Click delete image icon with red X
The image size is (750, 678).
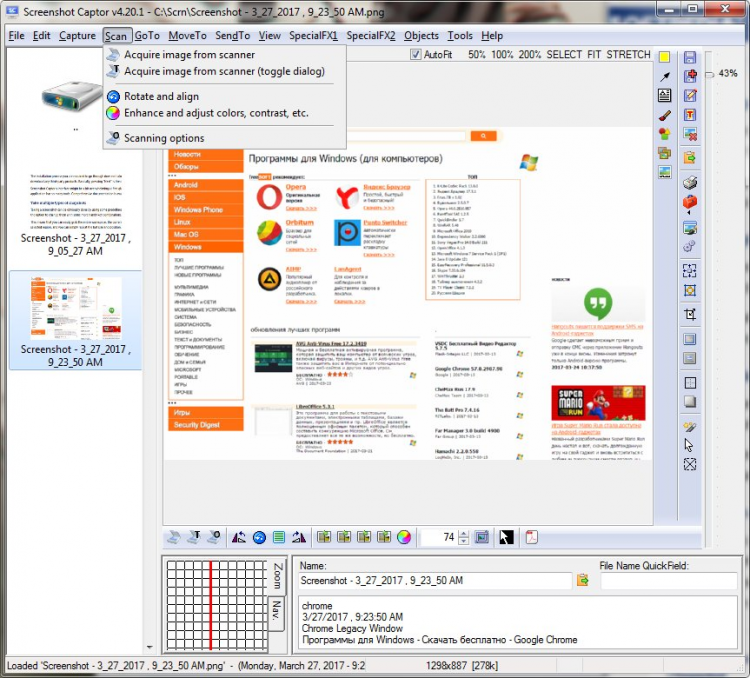(x=690, y=134)
